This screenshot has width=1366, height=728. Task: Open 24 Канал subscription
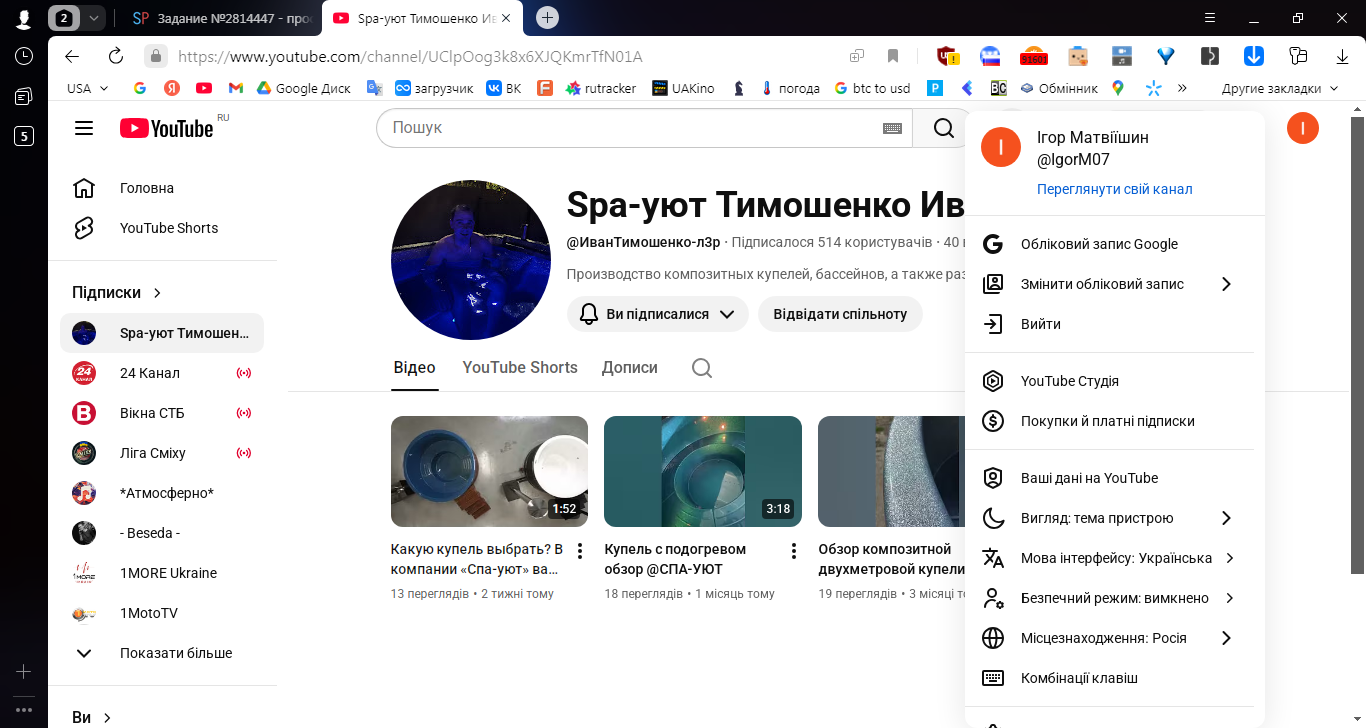(x=162, y=373)
